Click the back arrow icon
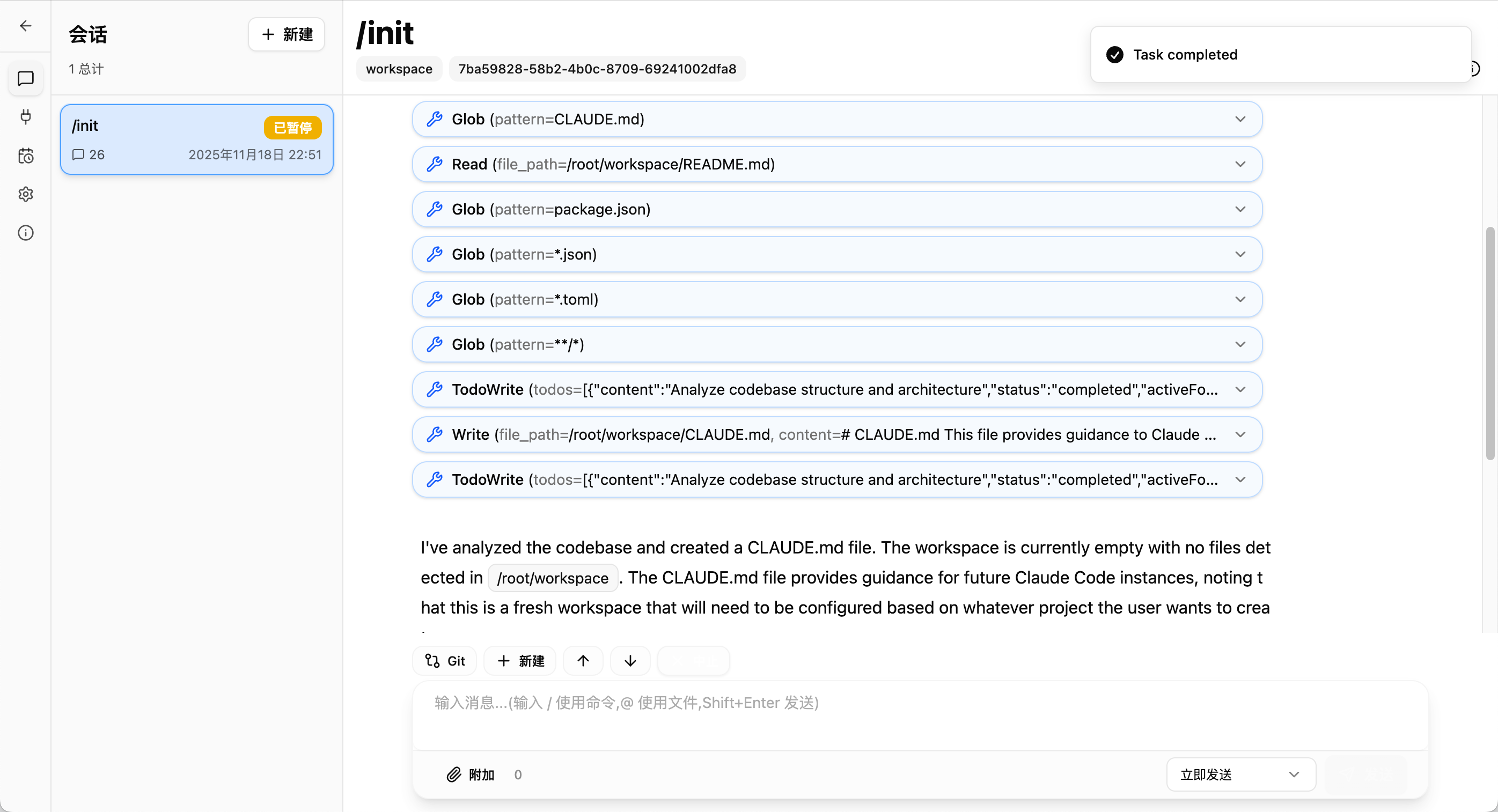Image resolution: width=1498 pixels, height=812 pixels. tap(26, 26)
